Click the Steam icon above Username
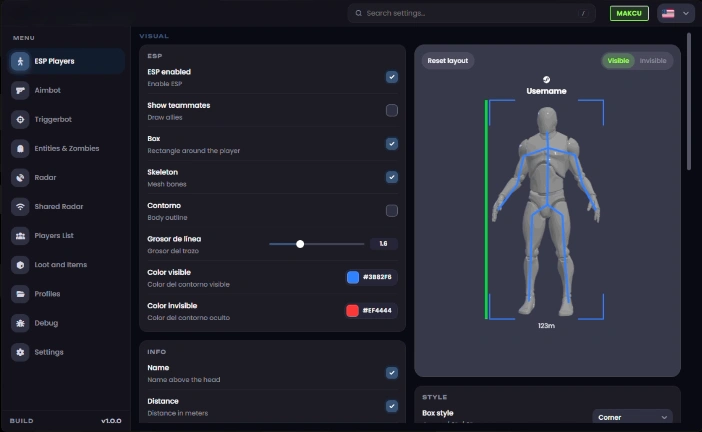702x432 pixels. [x=546, y=80]
